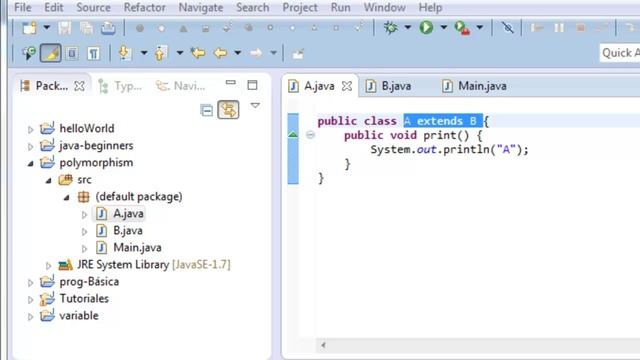This screenshot has height=360, width=640.
Task: Open the Previous Annotation dropdown arrow
Action: (x=180, y=53)
